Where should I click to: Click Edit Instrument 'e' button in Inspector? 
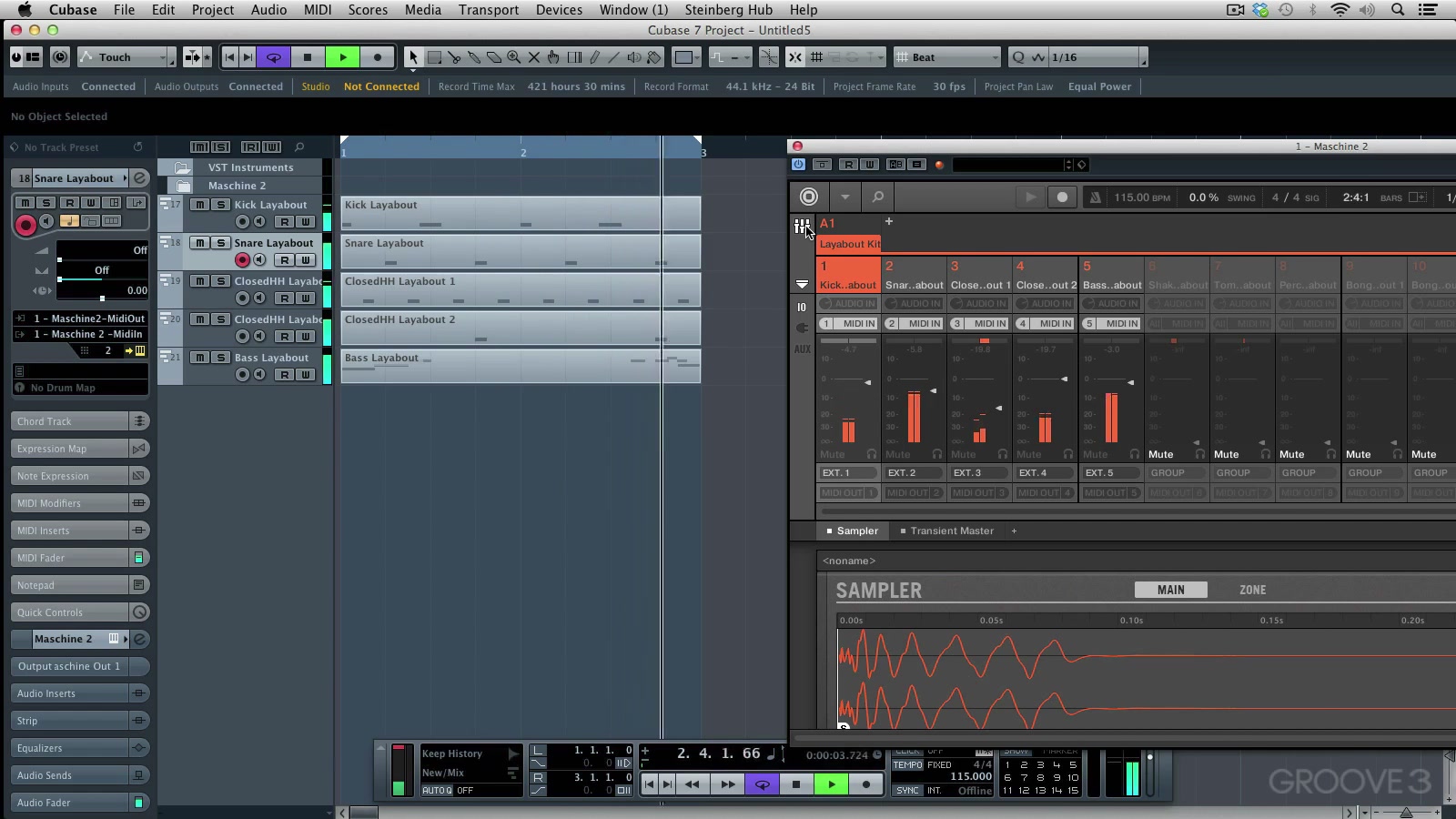[x=140, y=178]
